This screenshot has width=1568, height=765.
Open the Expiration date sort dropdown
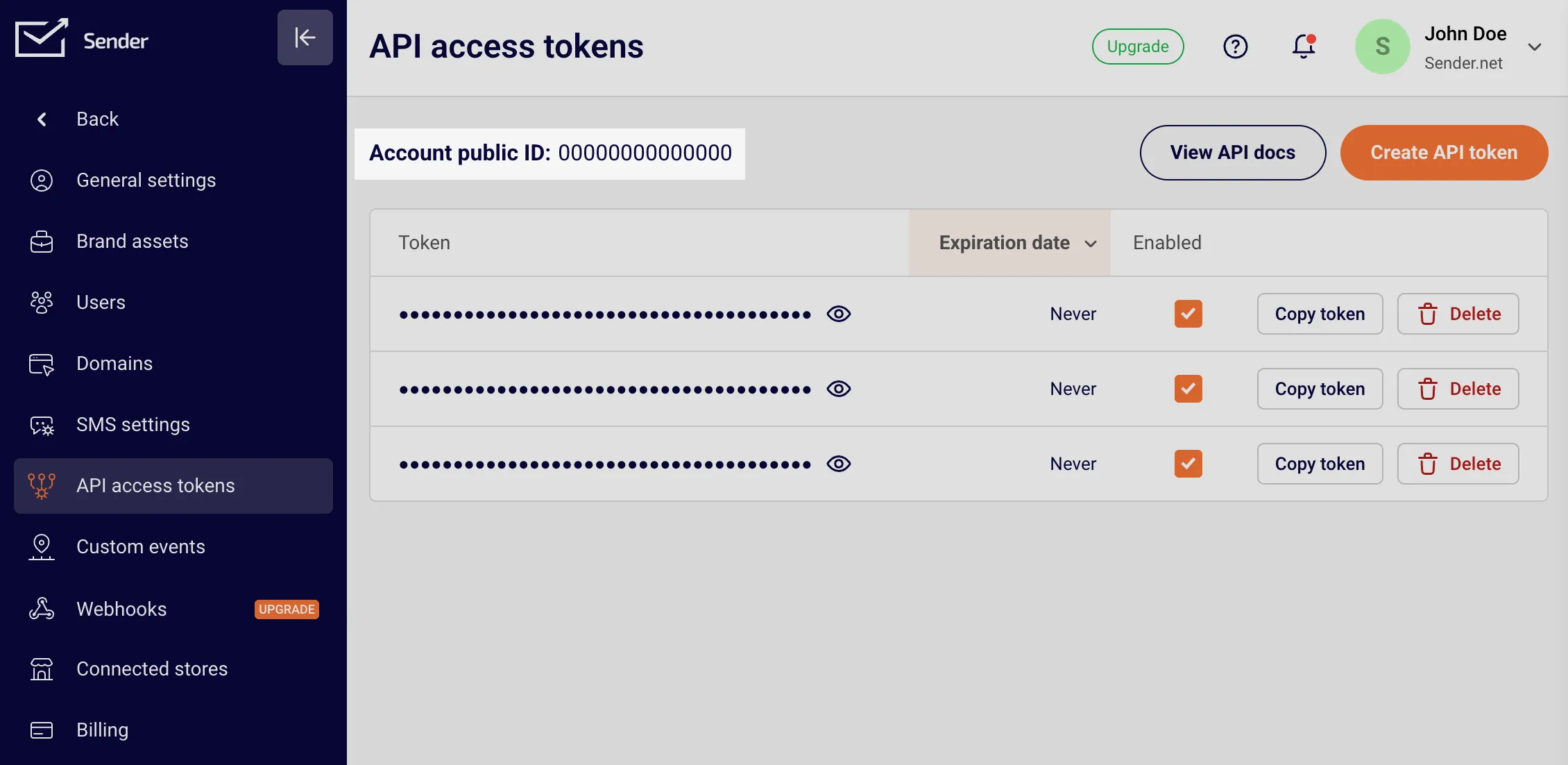1015,243
